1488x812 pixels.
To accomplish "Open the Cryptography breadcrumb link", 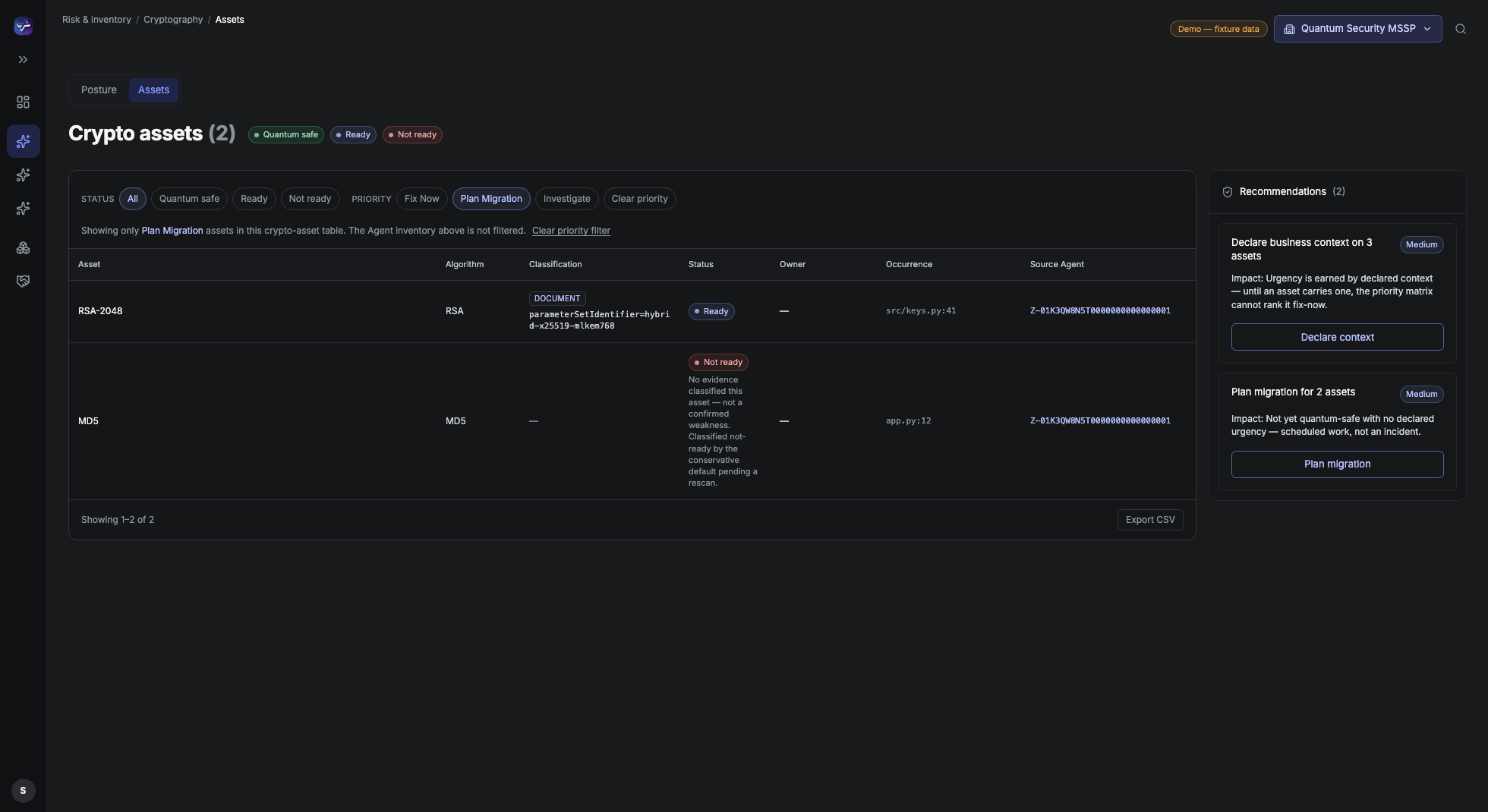I will pos(173,20).
